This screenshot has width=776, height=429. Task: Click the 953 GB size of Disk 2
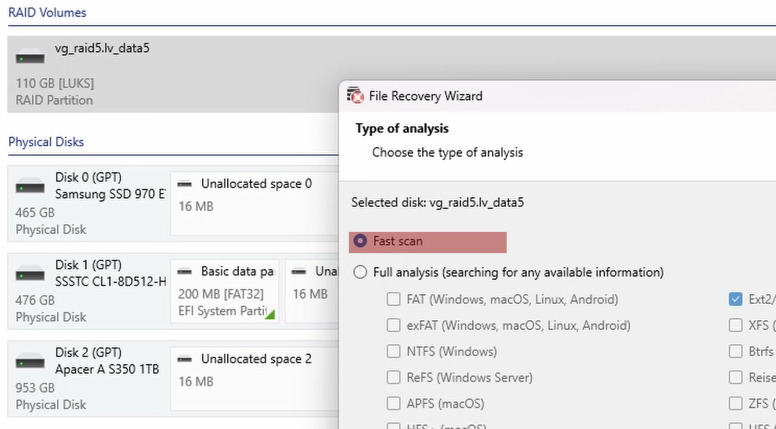pyautogui.click(x=35, y=388)
